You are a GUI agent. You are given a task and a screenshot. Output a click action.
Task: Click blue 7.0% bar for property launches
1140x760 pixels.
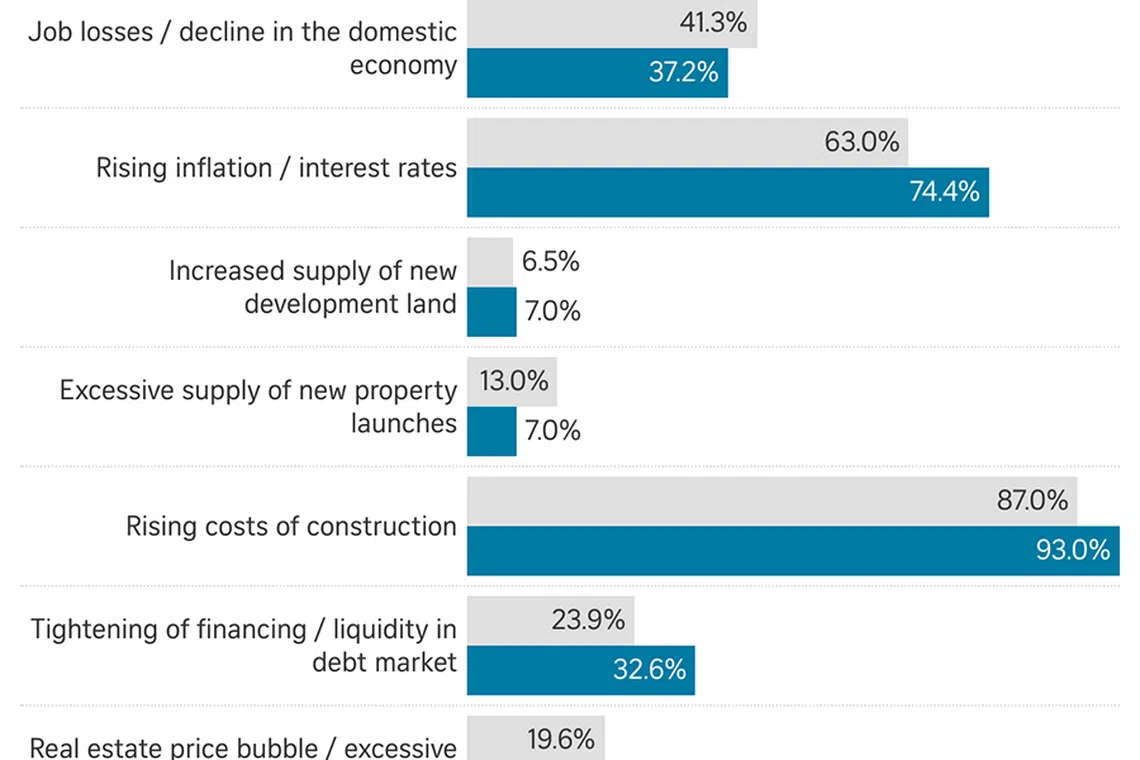tap(491, 431)
